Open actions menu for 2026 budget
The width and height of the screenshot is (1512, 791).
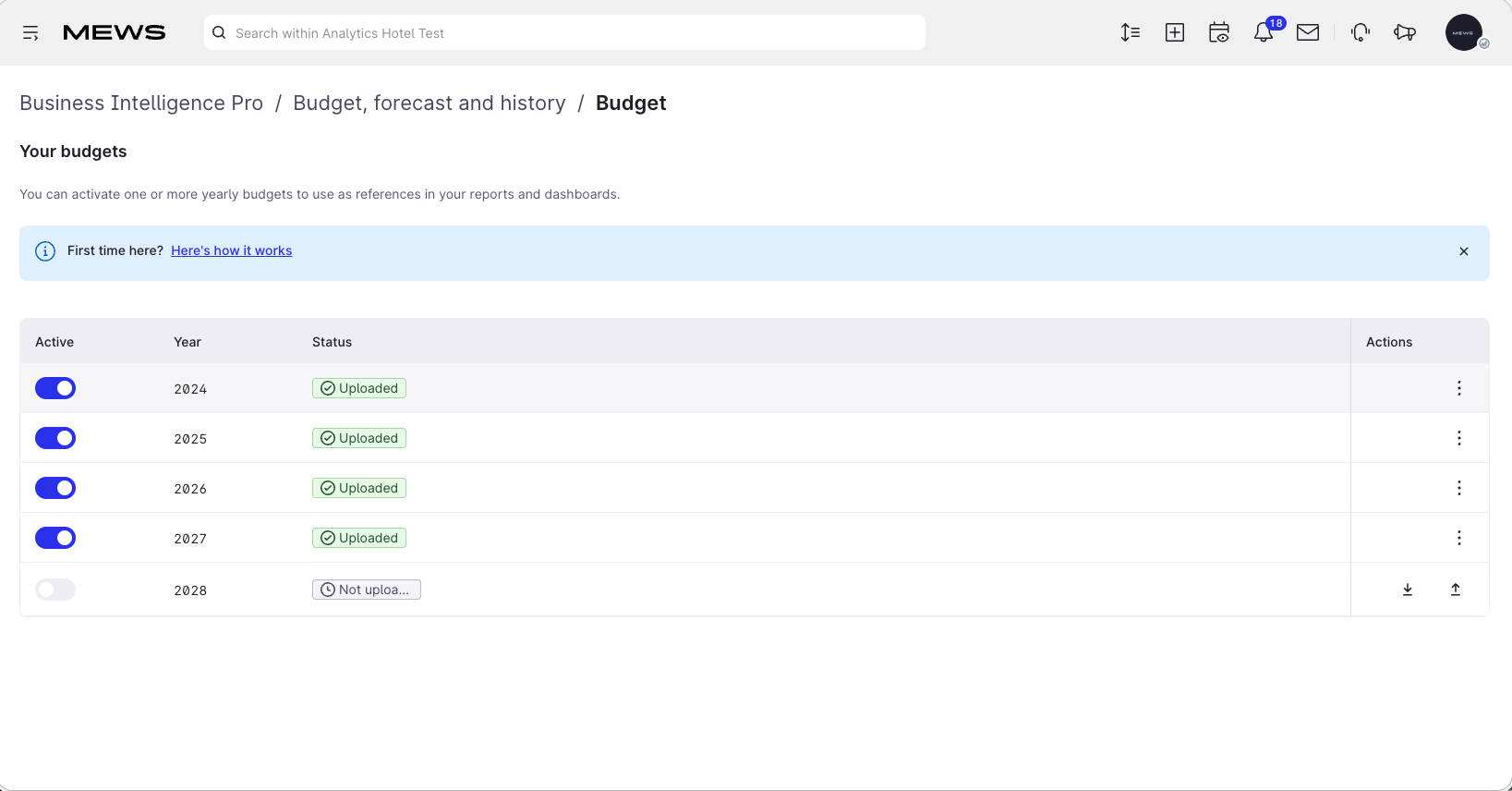pos(1459,488)
